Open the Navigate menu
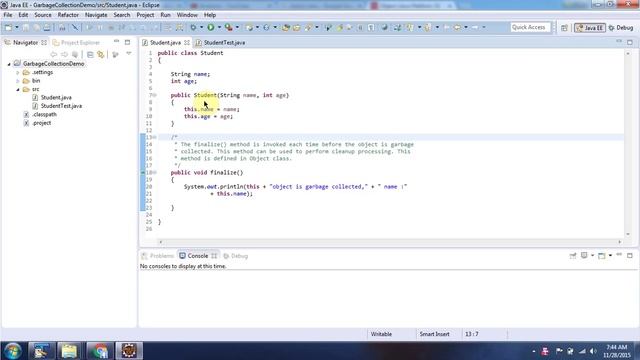The image size is (640, 360). click(x=96, y=15)
